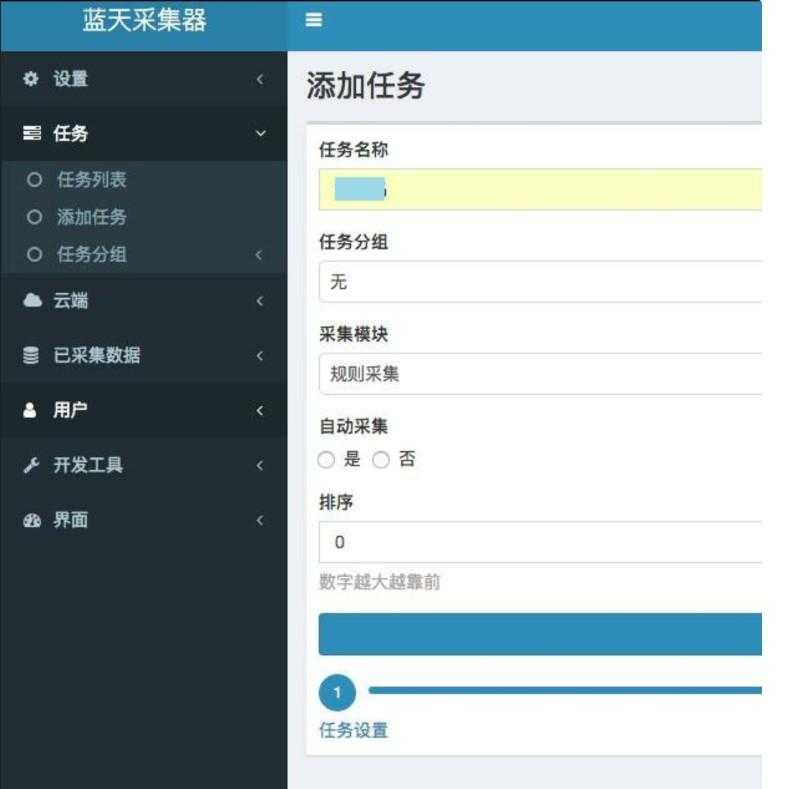Click the wide blue submit button
The width and height of the screenshot is (794, 789).
540,634
